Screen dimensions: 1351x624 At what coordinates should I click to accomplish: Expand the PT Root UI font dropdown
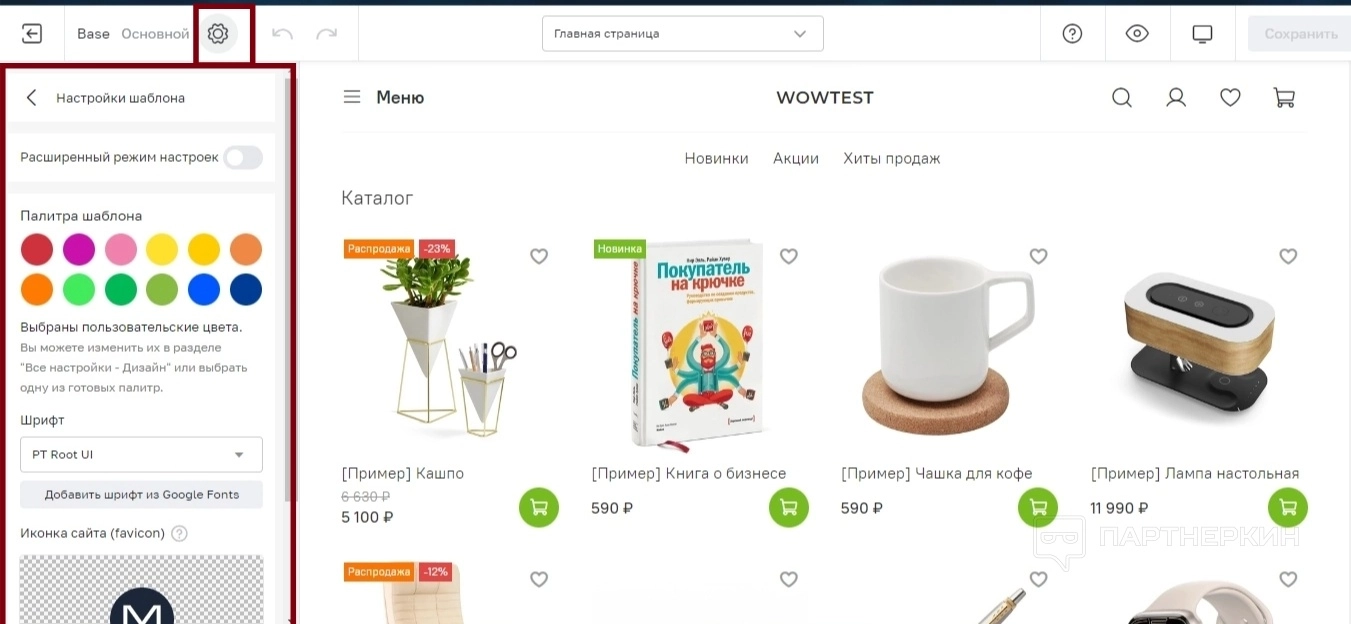[141, 454]
